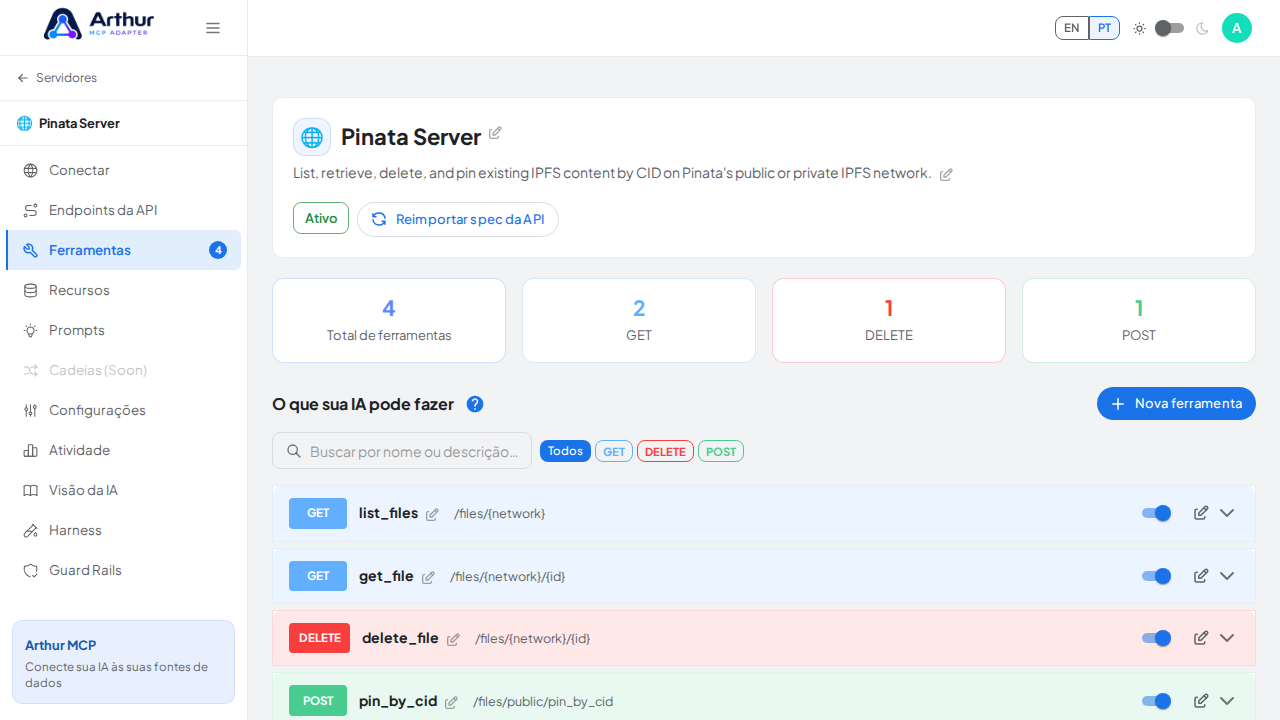Open Atividade section in sidebar
This screenshot has width=1280, height=720.
coord(124,450)
